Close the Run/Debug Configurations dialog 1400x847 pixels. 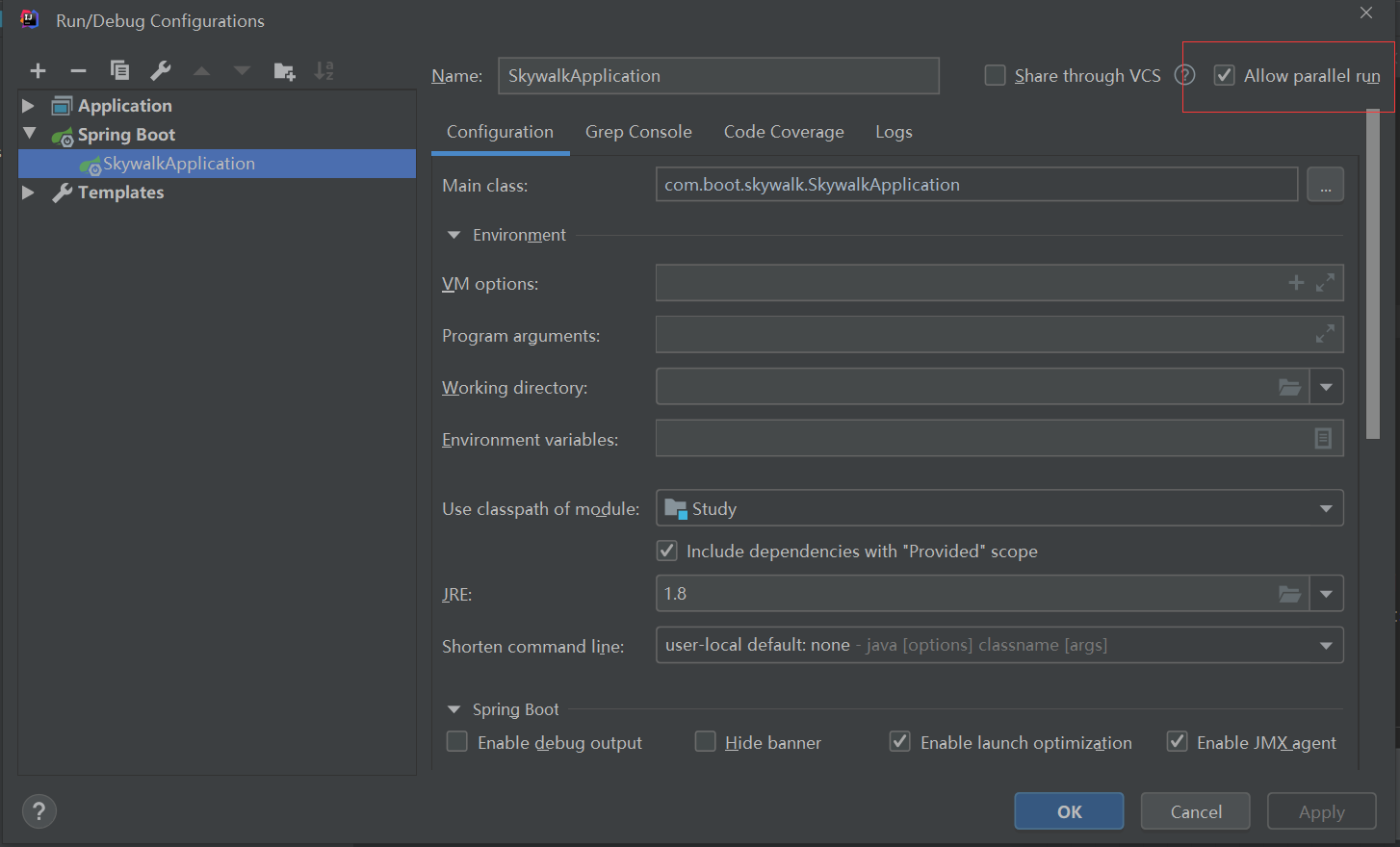(1366, 13)
